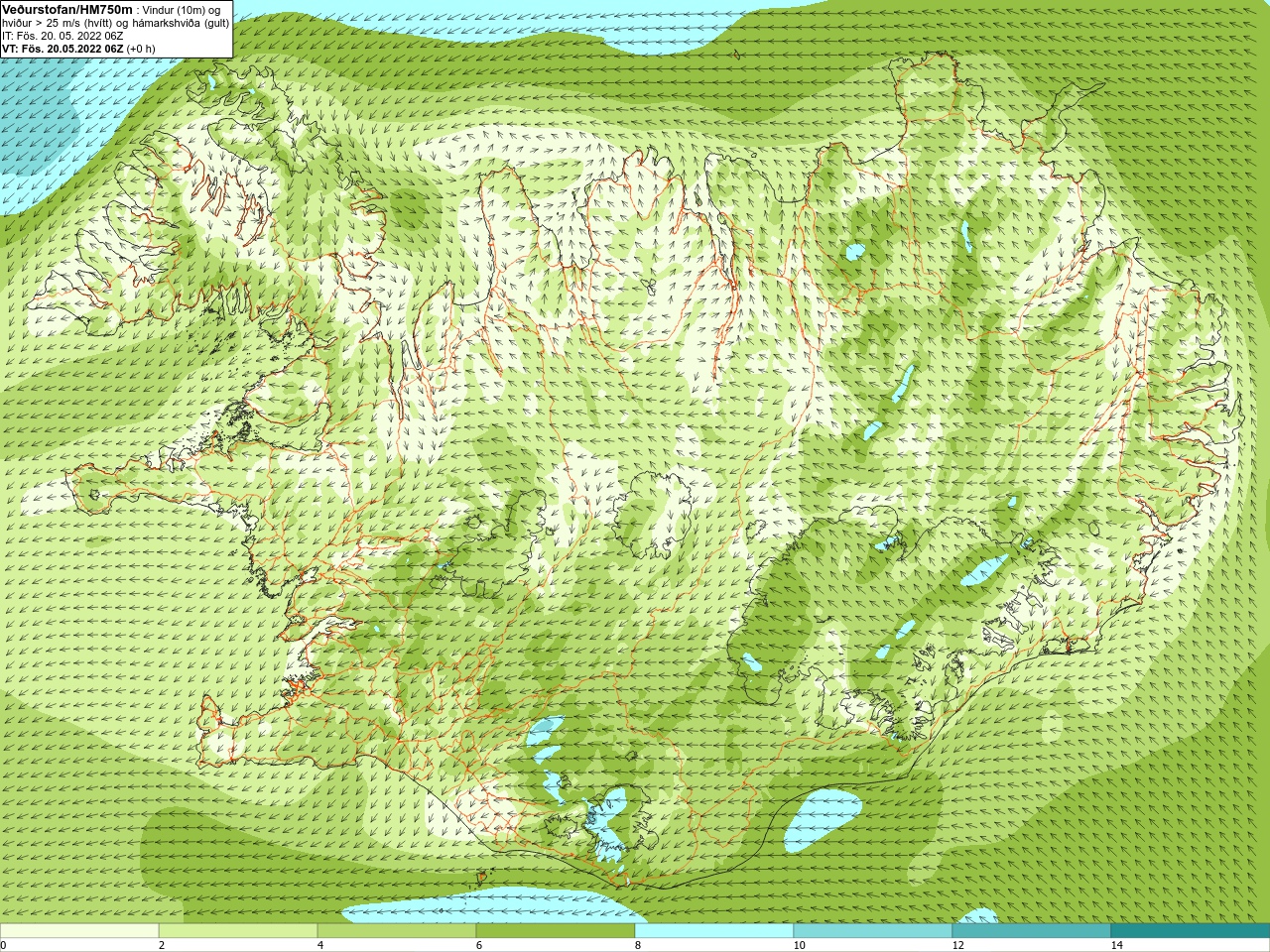
Task: Click the turquoise 10–12 m/s legend swatch
Action: (x=873, y=931)
